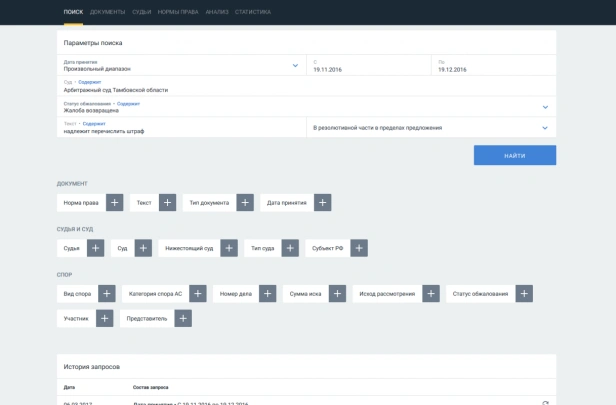616x405 pixels.
Task: Click the start date field 19.11.2016
Action: tap(368, 66)
